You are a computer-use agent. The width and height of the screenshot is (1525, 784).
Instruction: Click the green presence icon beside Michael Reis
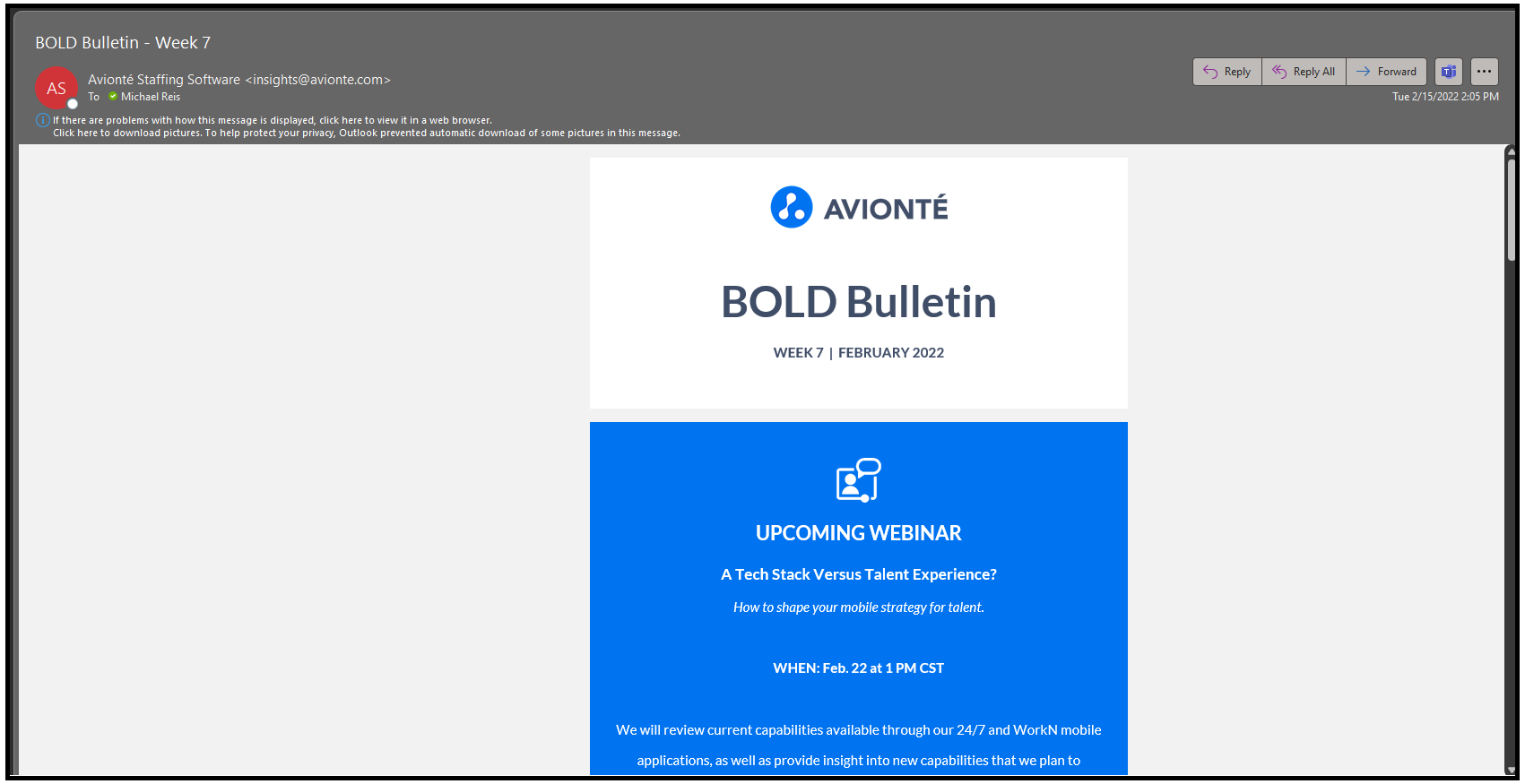click(113, 96)
